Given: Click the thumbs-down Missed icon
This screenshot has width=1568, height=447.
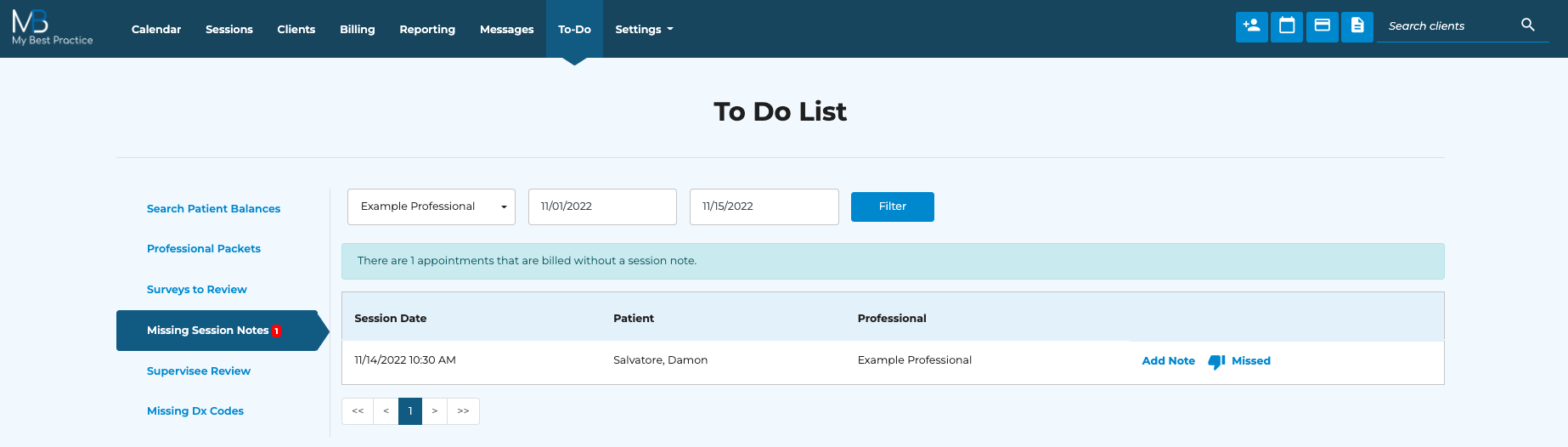Looking at the screenshot, I should click(1216, 361).
